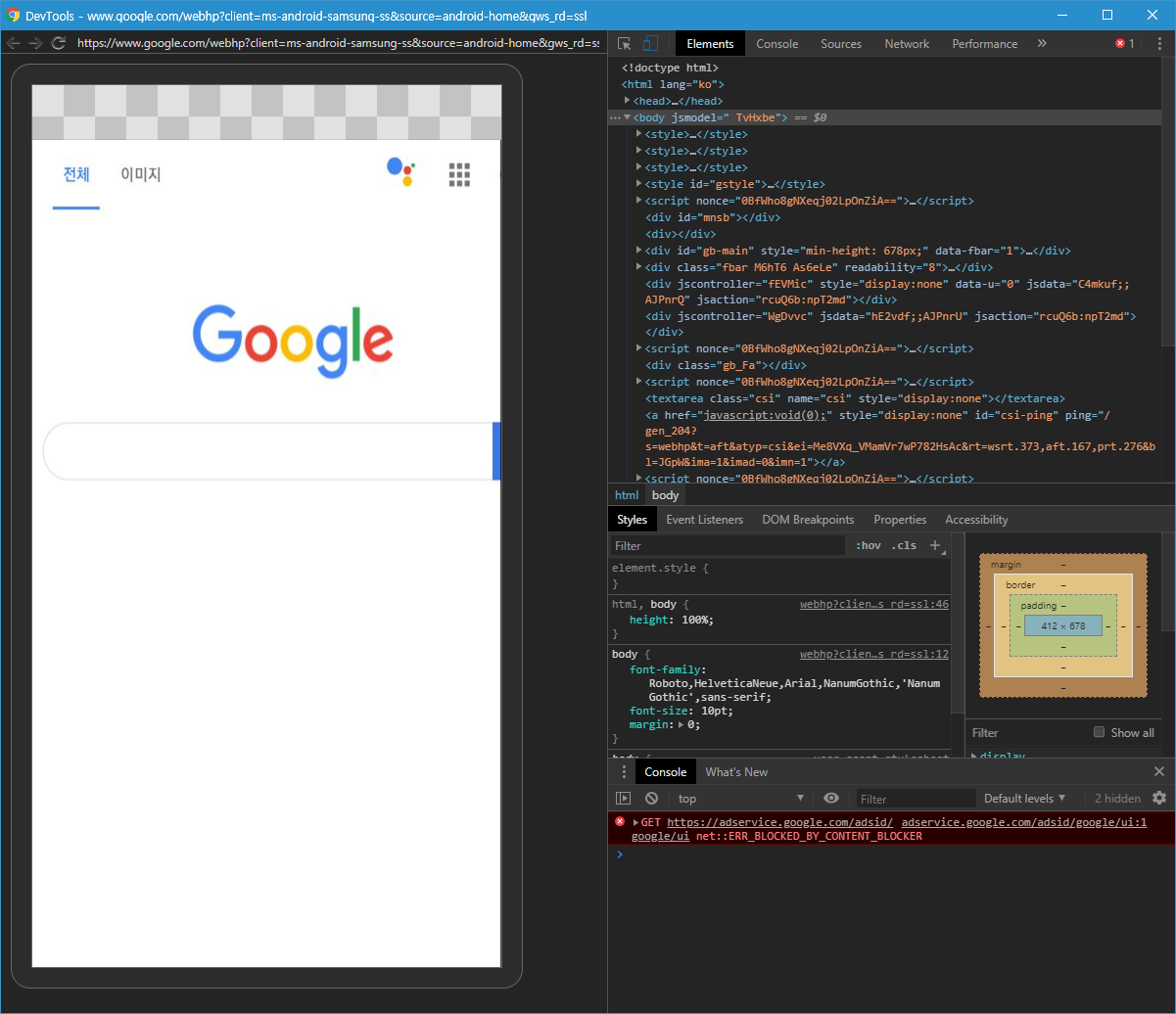Toggle the device toolbar icon
Screen dimensions: 1176x1014
click(650, 44)
